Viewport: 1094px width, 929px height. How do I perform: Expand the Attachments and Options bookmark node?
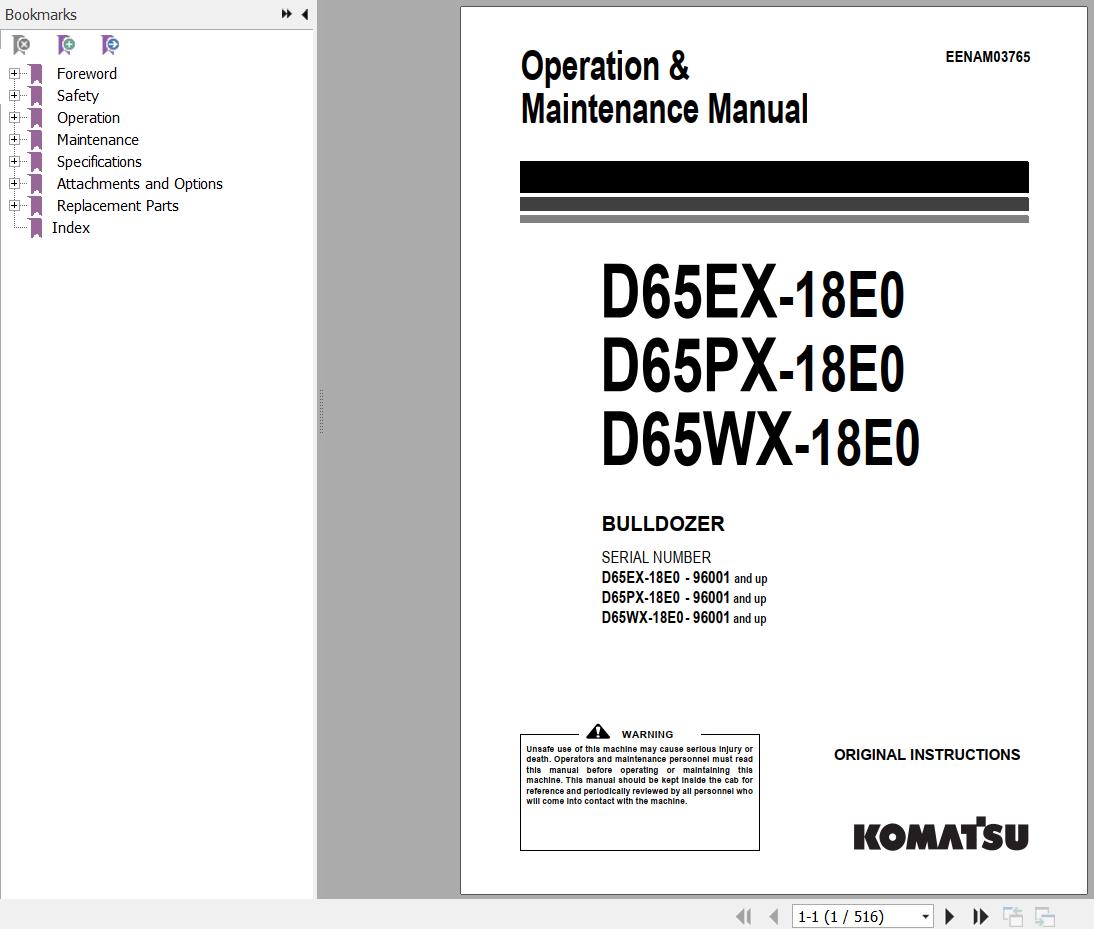point(14,183)
